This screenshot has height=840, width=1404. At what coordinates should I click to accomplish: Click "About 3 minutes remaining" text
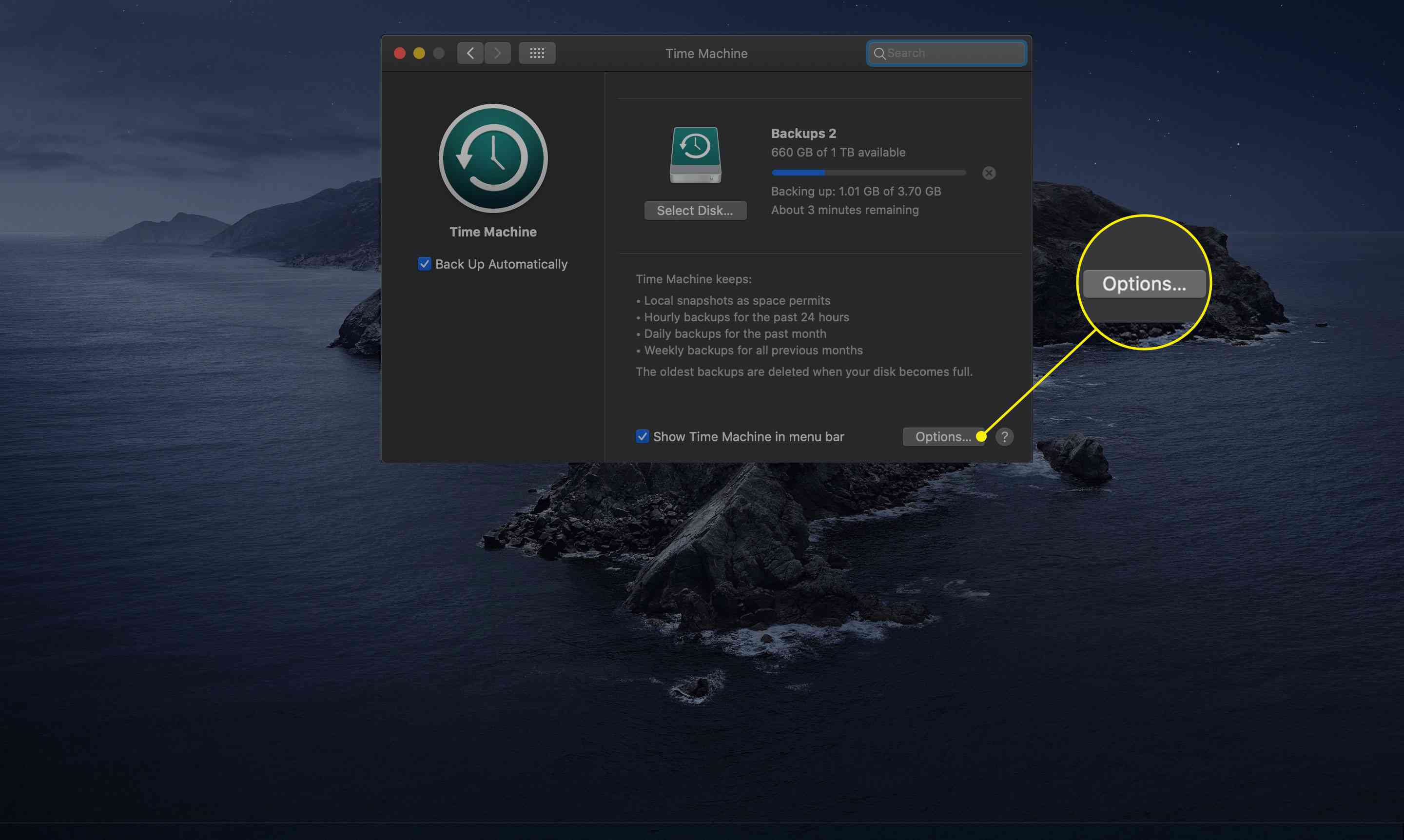tap(845, 210)
